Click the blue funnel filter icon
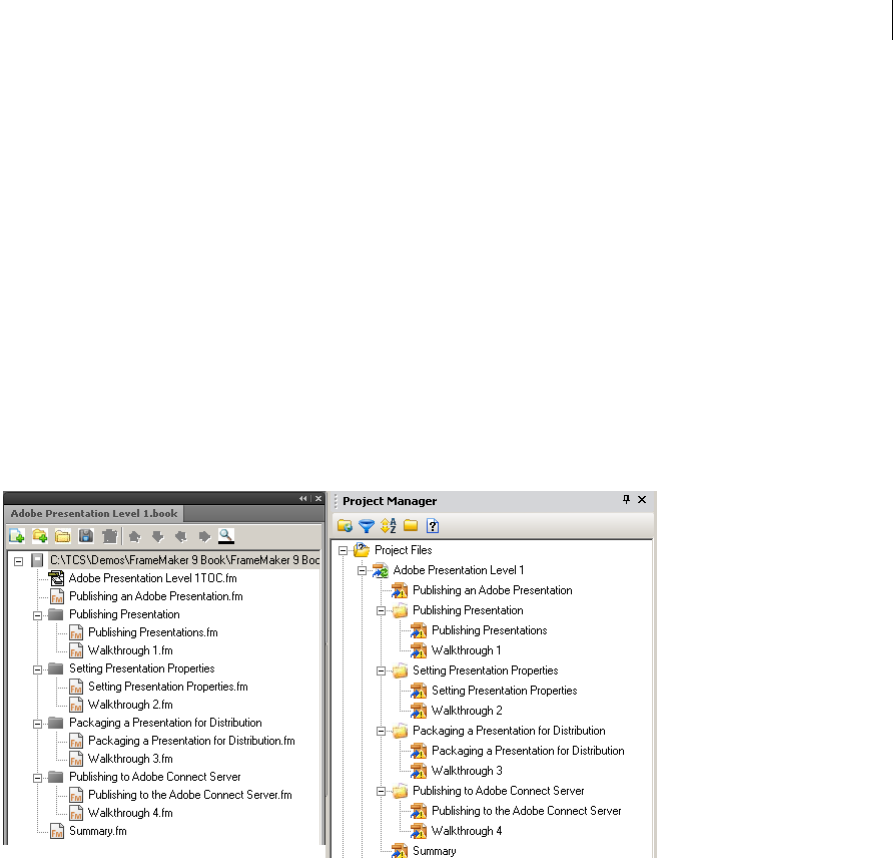 coord(366,526)
